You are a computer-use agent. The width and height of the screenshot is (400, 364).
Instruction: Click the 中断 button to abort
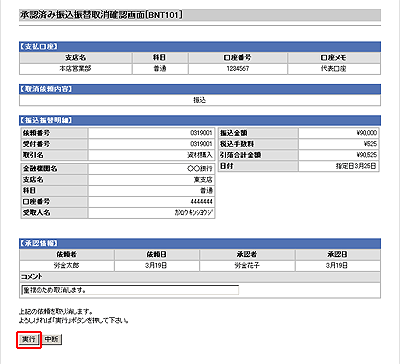click(x=52, y=339)
